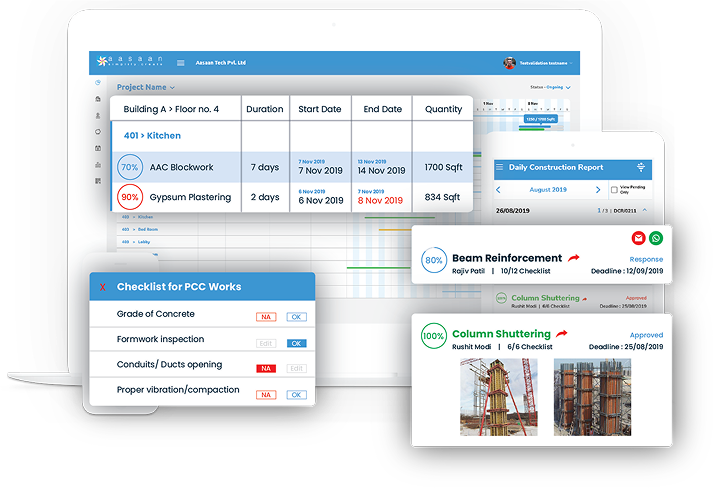Screen dimensions: 718x492
Task: Click the red share arrow next to Column Shuttering
Action: pyautogui.click(x=563, y=333)
